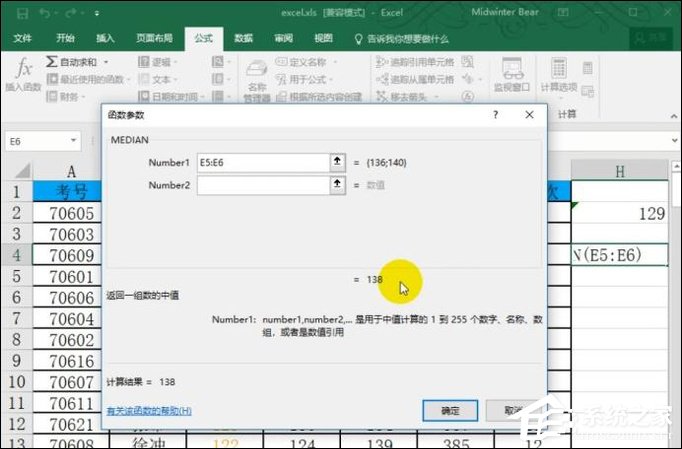Viewport: 682px width, 449px height.
Task: Click the empty Number2 input field
Action: pyautogui.click(x=264, y=185)
